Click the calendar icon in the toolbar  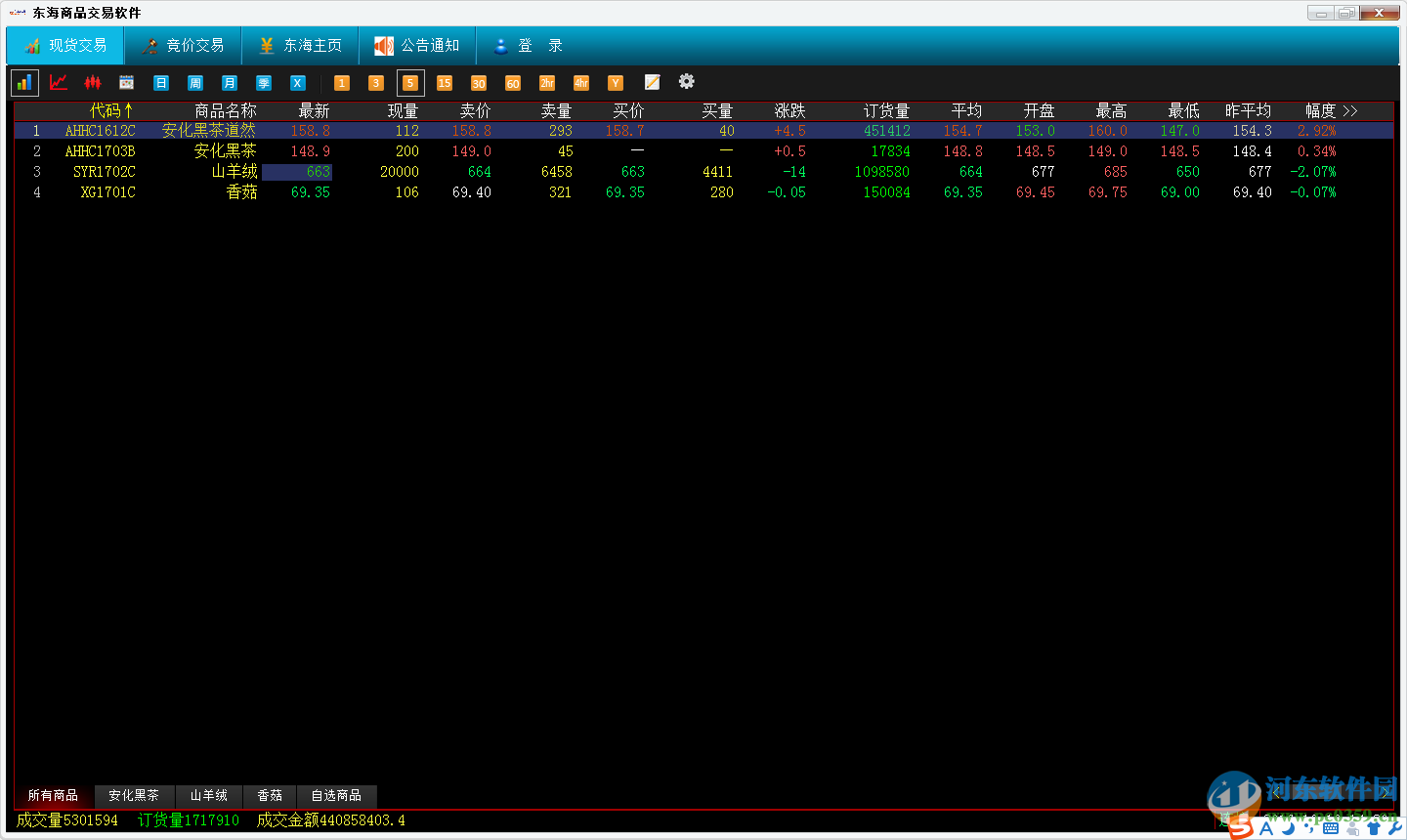pos(127,83)
